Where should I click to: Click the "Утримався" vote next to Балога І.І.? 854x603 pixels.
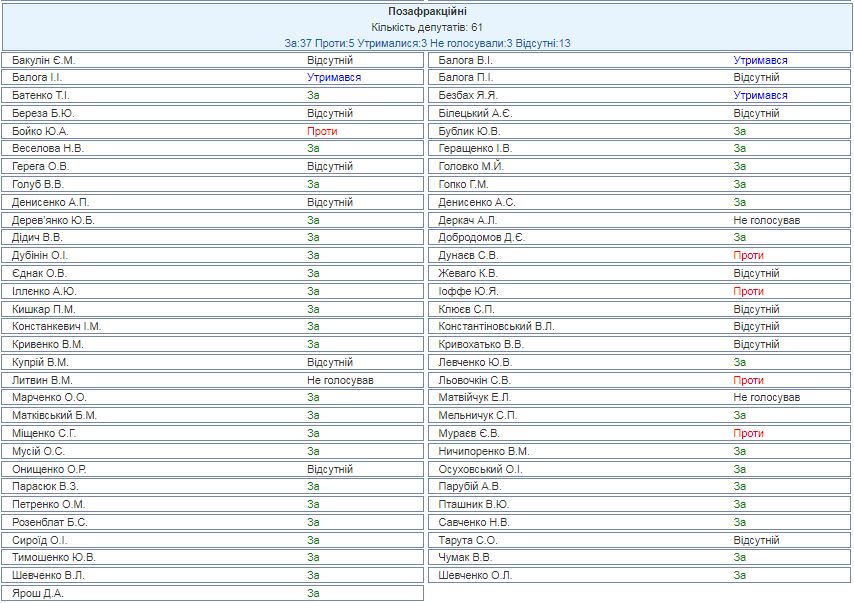tap(334, 77)
